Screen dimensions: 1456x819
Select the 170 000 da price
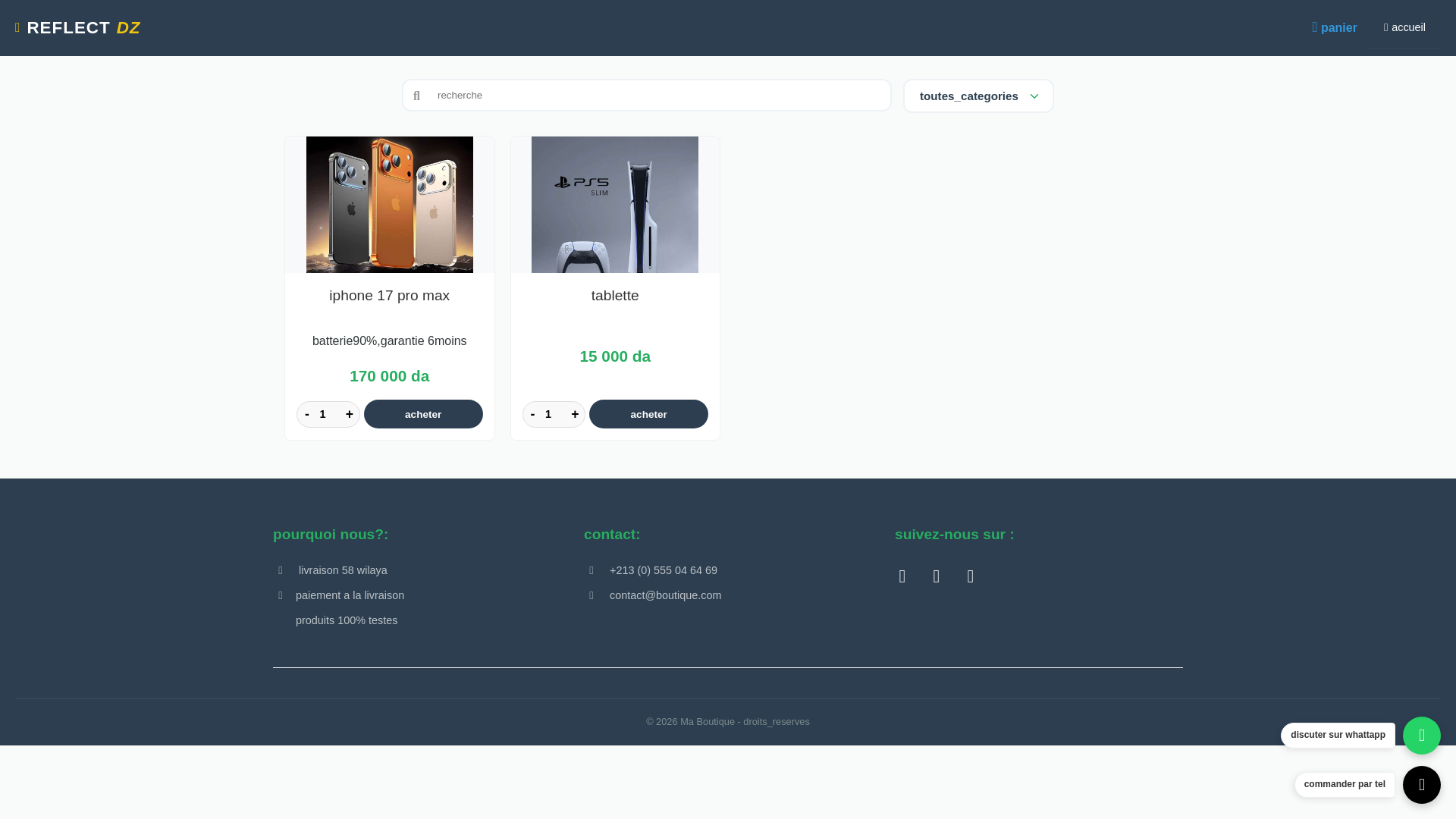390,376
